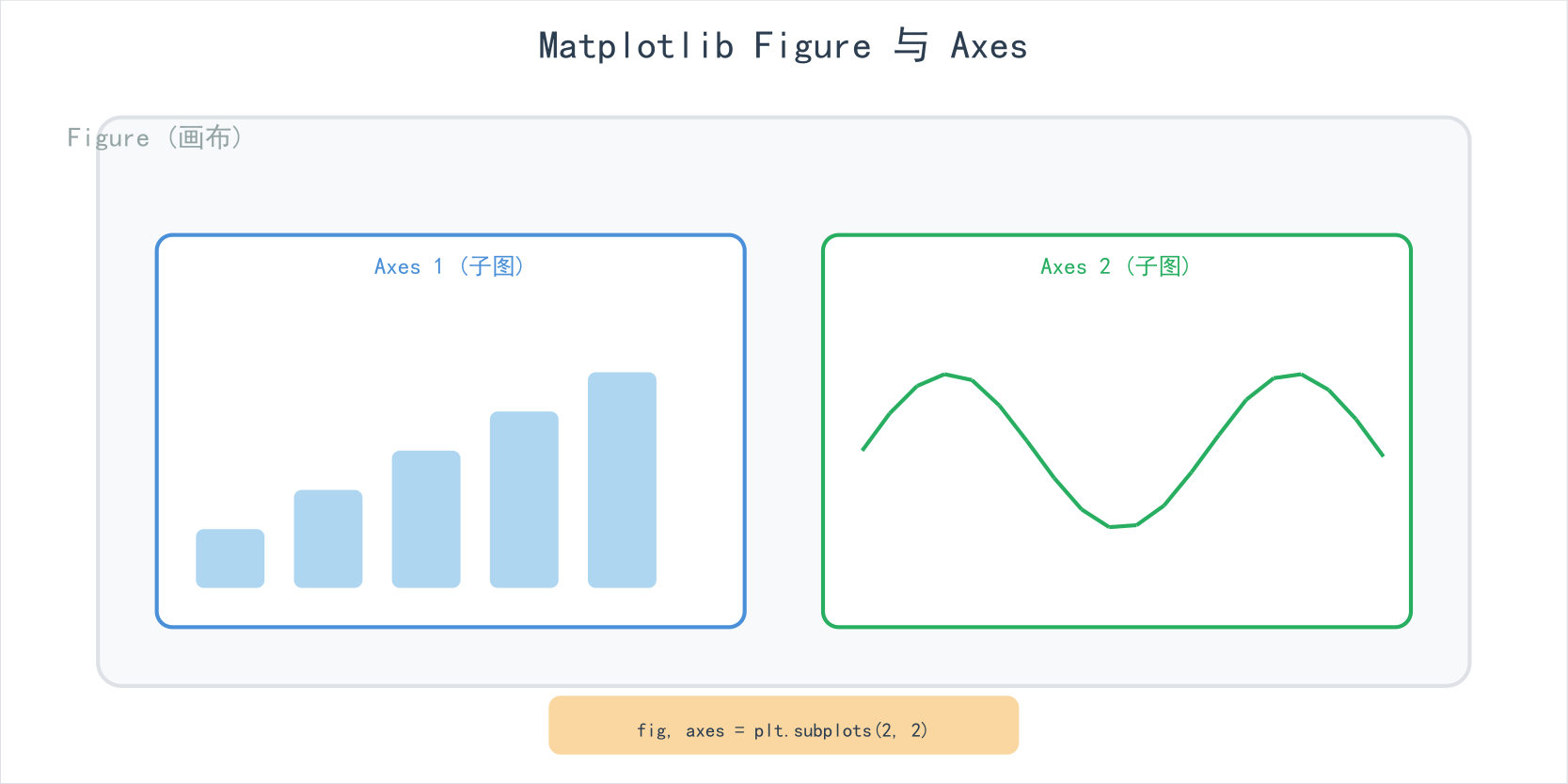Select the shortest bar in Axes 1

click(x=230, y=558)
